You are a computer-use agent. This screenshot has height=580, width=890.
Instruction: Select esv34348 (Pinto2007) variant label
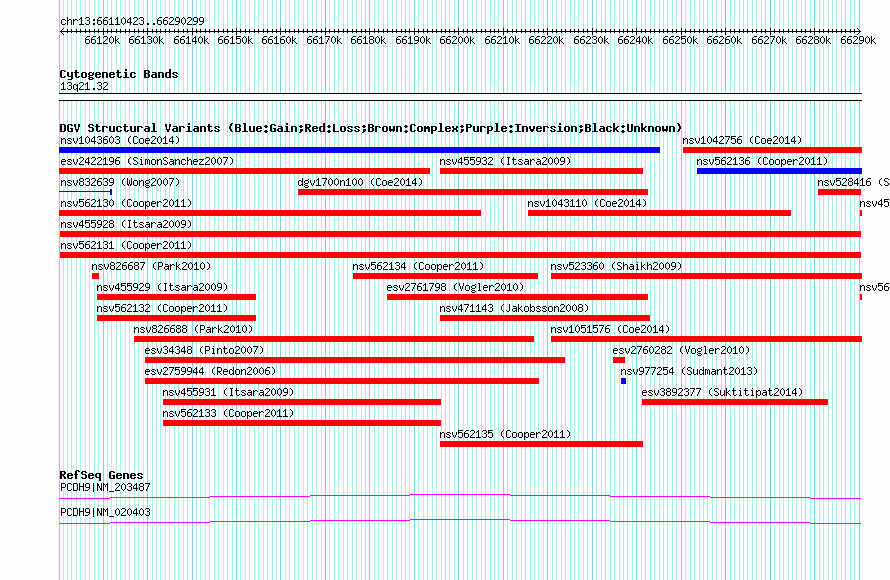[204, 350]
